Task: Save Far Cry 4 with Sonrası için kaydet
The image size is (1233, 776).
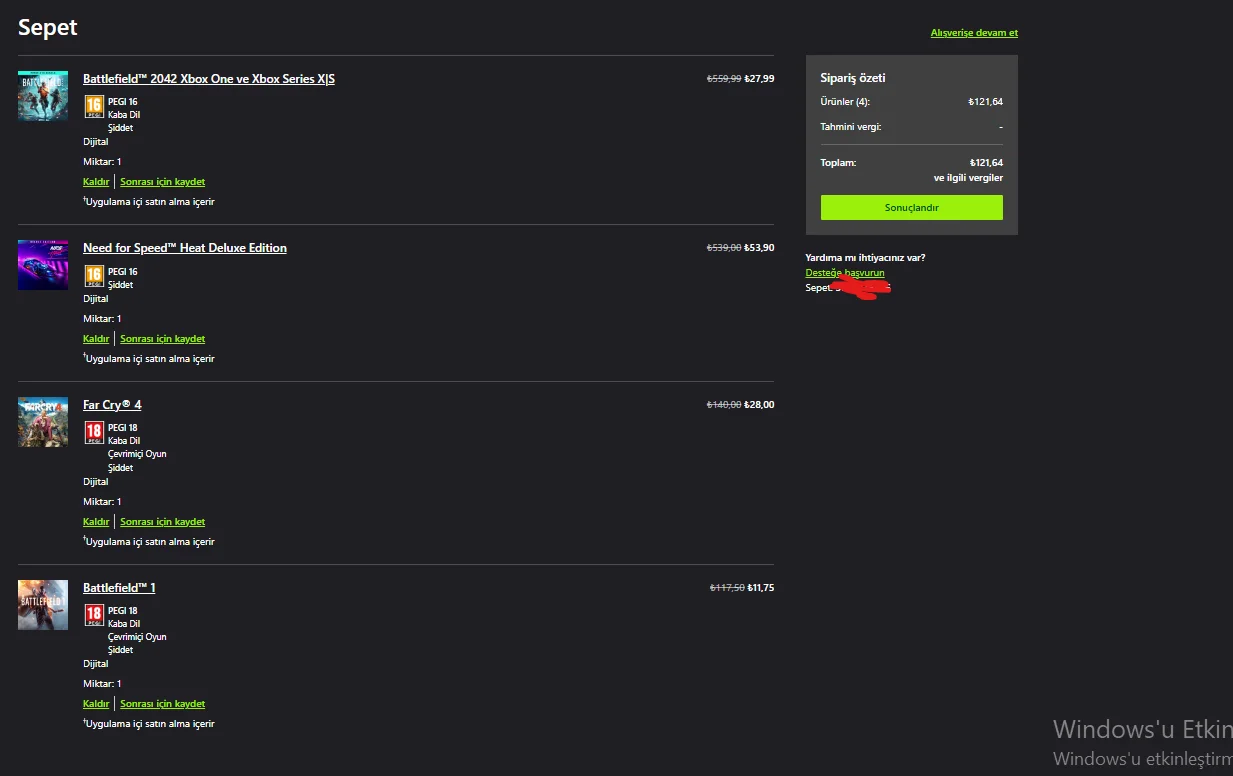Action: (x=163, y=522)
